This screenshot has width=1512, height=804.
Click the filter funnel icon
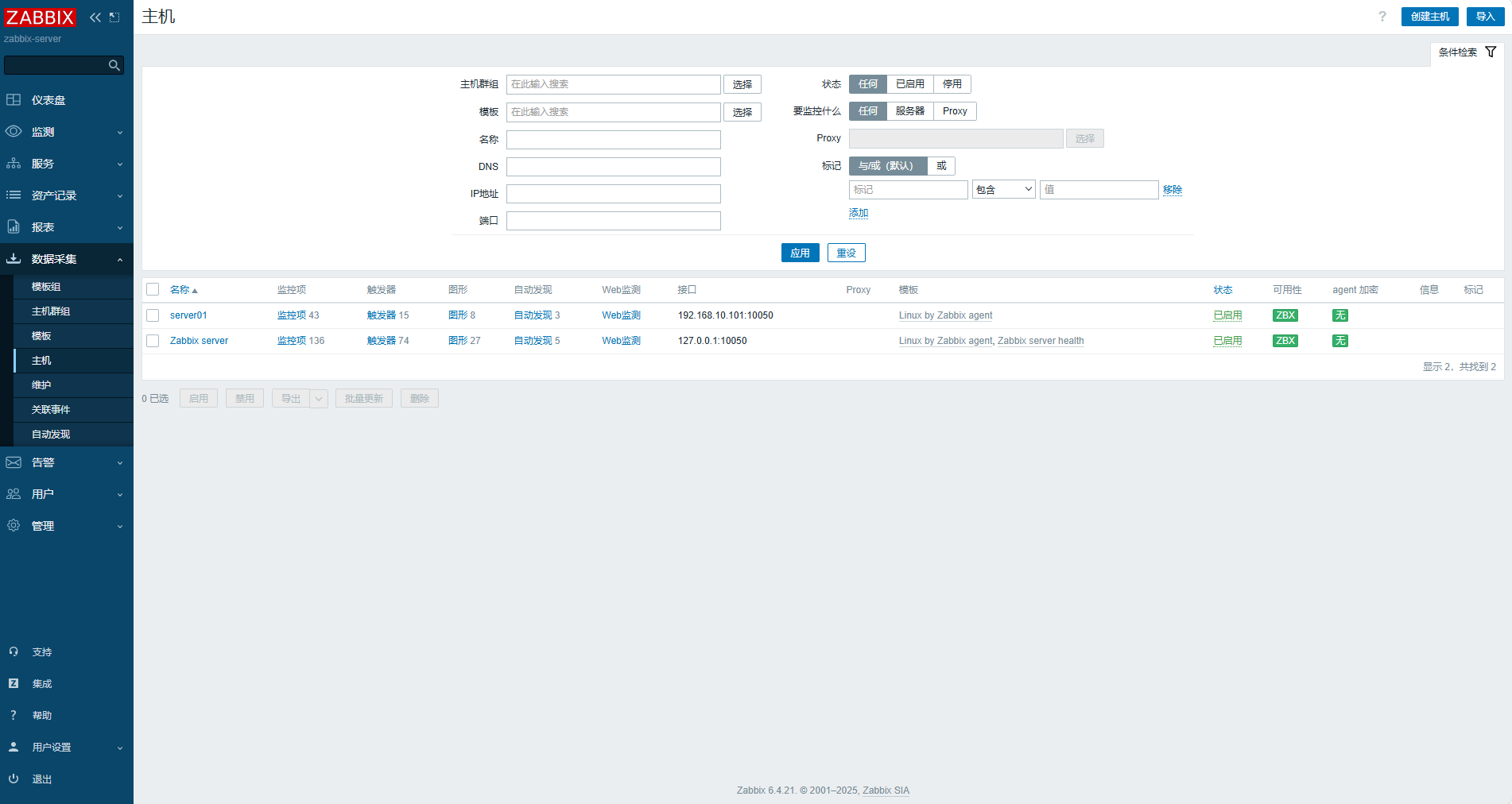[1491, 52]
